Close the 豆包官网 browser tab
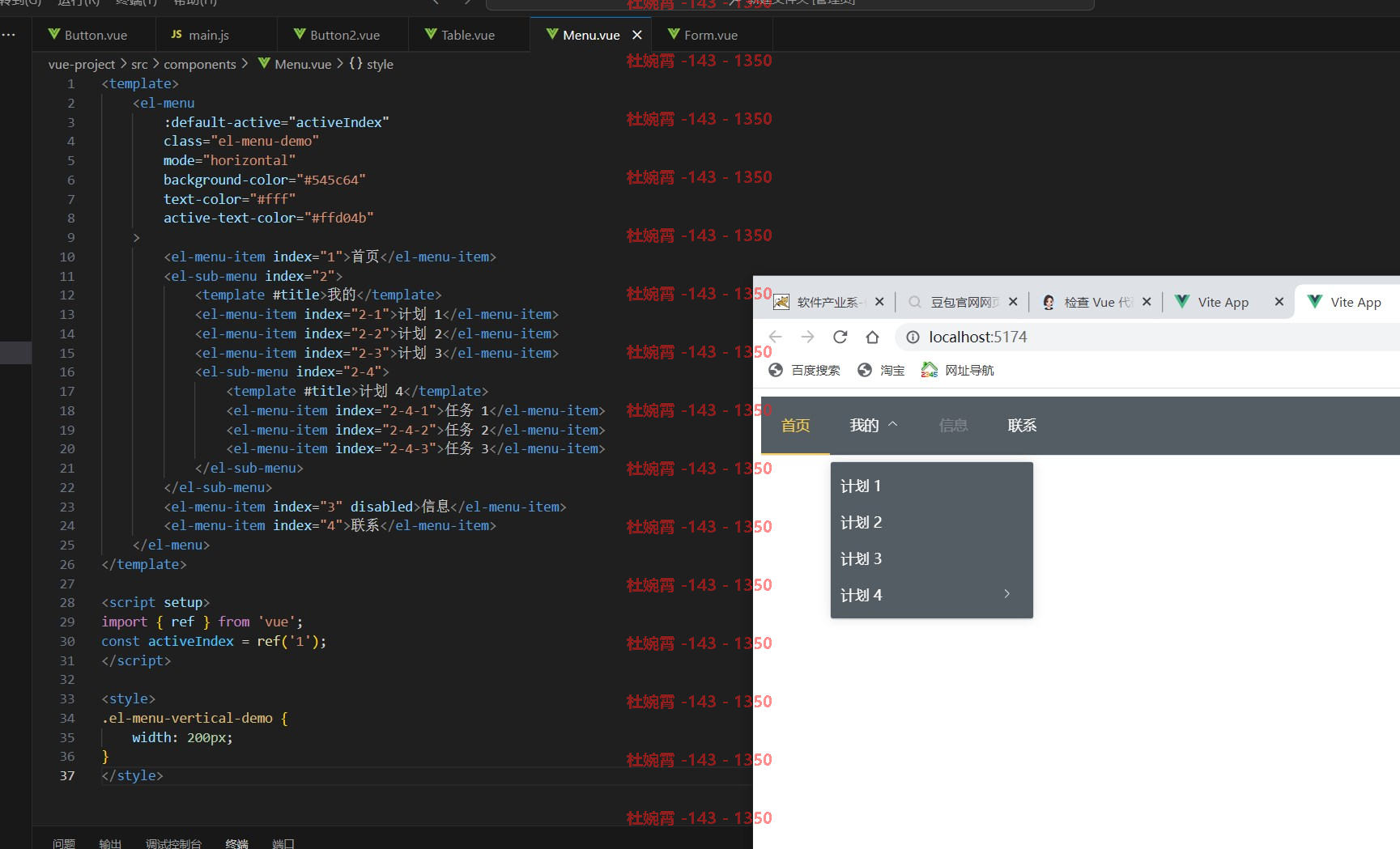Viewport: 1400px width, 849px height. point(1013,302)
